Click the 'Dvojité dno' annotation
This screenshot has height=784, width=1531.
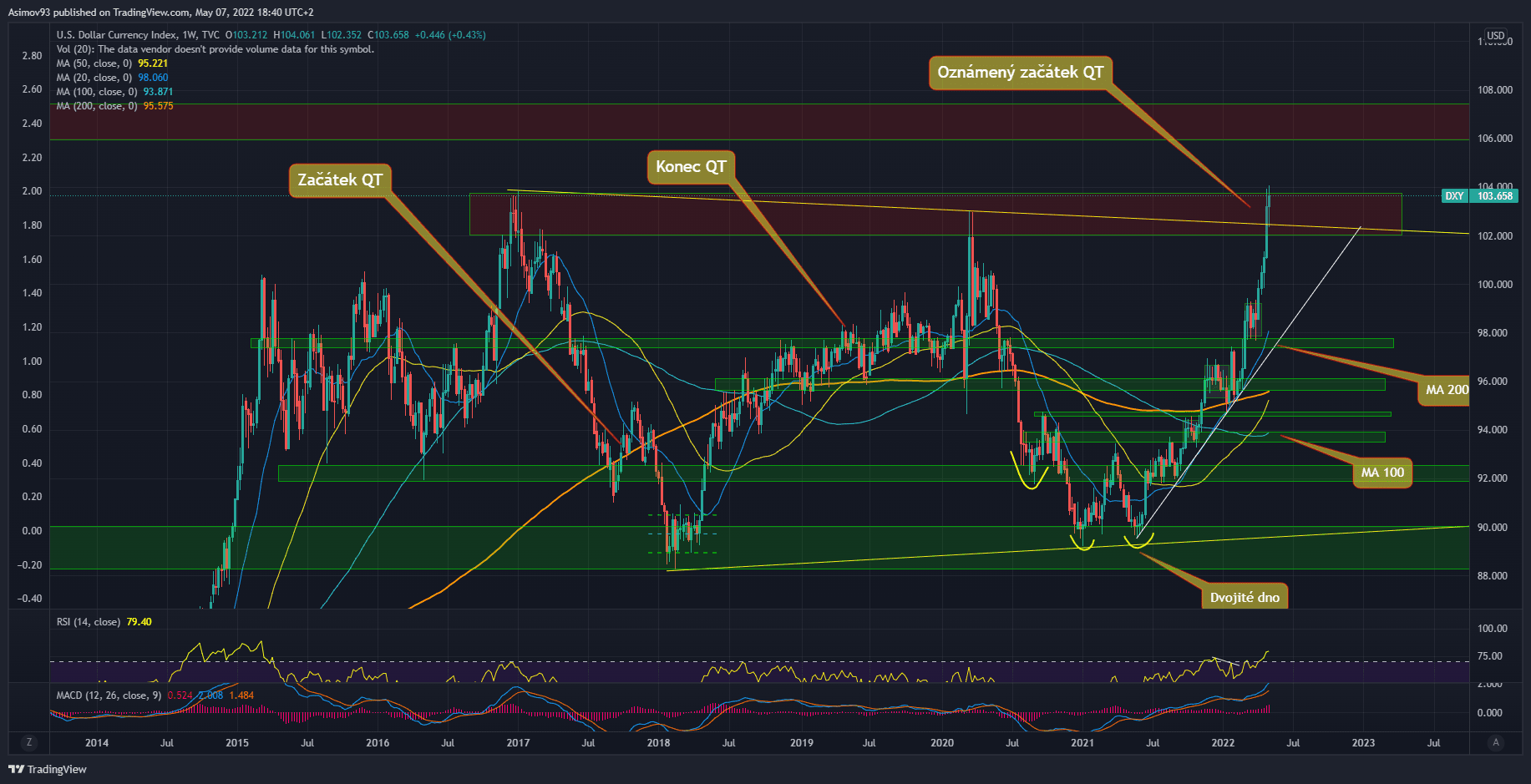pos(1244,597)
